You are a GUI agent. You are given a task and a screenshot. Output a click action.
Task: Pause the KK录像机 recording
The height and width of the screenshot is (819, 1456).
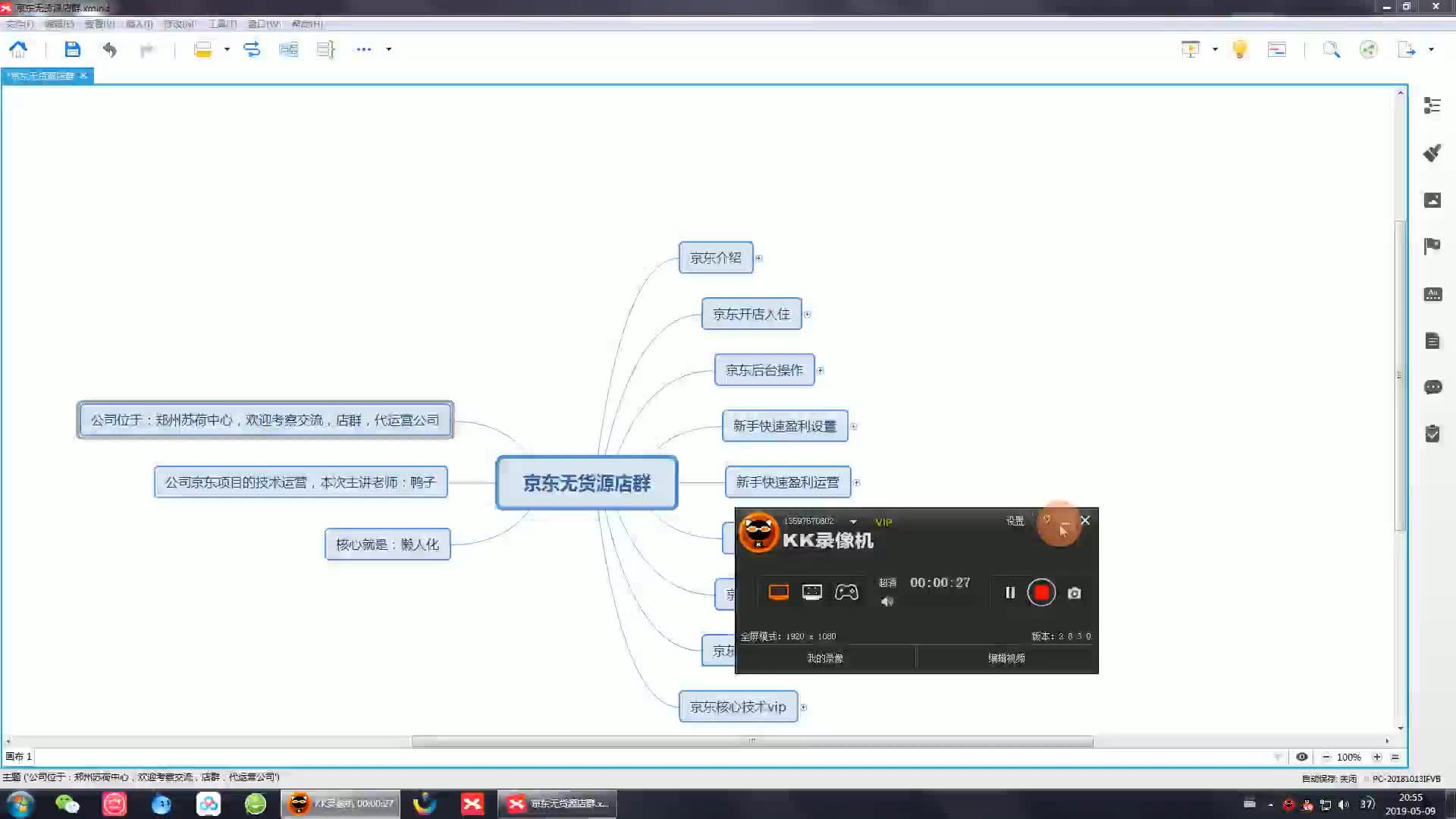(1010, 593)
